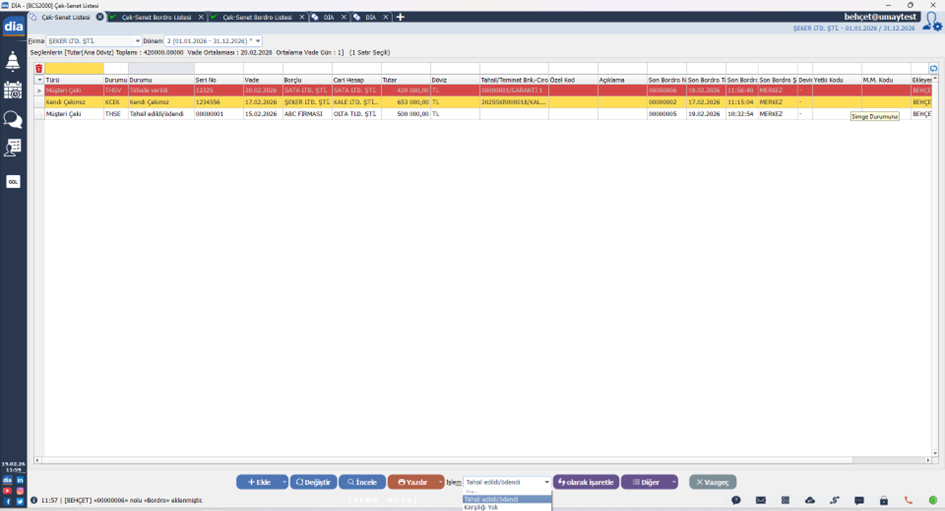The width and height of the screenshot is (945, 511).
Task: Open the mail envelope icon in status bar
Action: pos(761,500)
